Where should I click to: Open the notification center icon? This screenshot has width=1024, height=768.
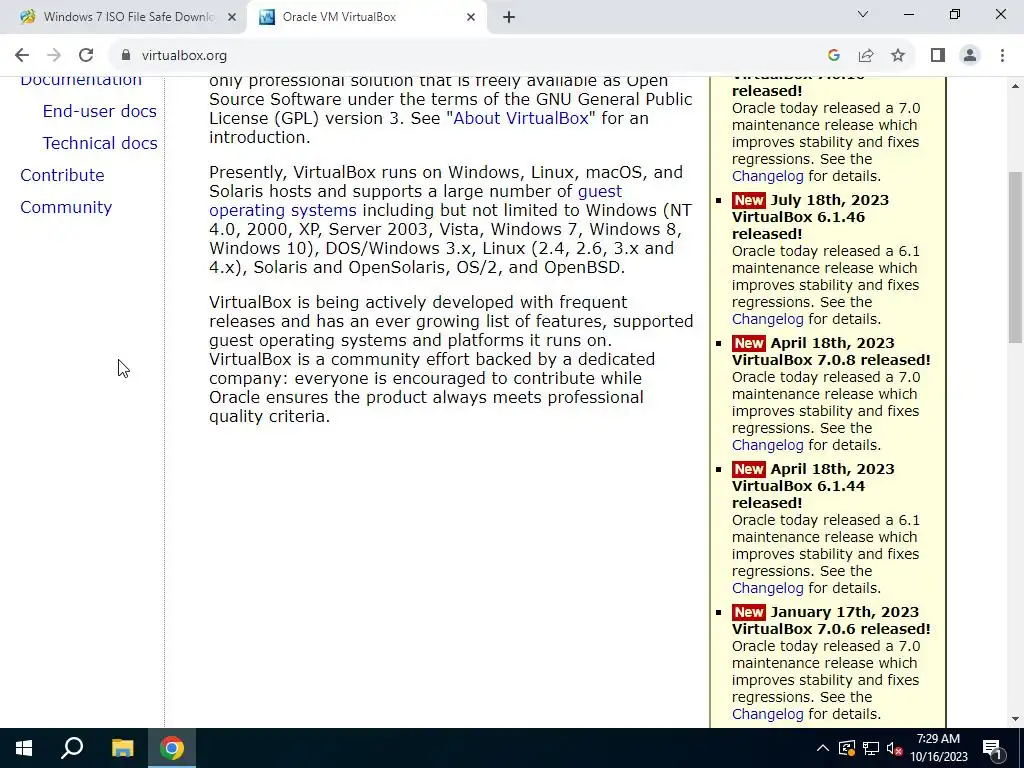(992, 748)
